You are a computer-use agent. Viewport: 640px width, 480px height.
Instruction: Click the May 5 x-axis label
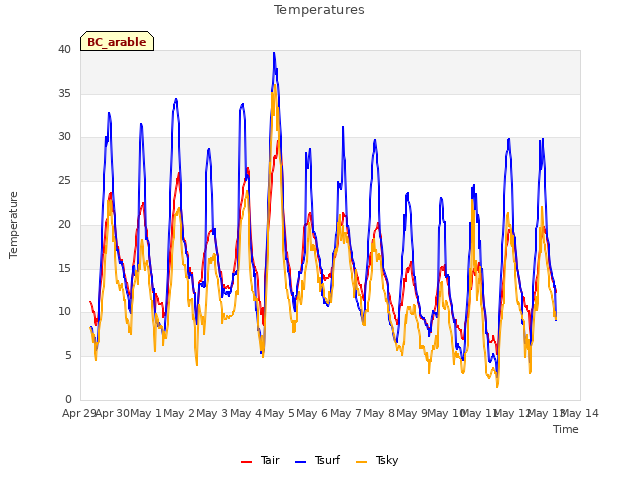[278, 413]
